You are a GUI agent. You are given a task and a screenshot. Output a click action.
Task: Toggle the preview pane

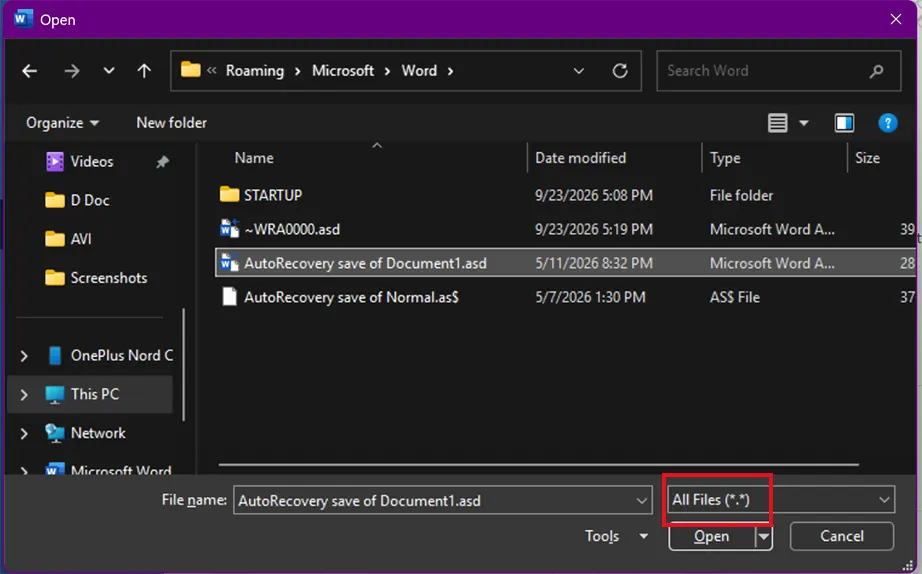844,123
